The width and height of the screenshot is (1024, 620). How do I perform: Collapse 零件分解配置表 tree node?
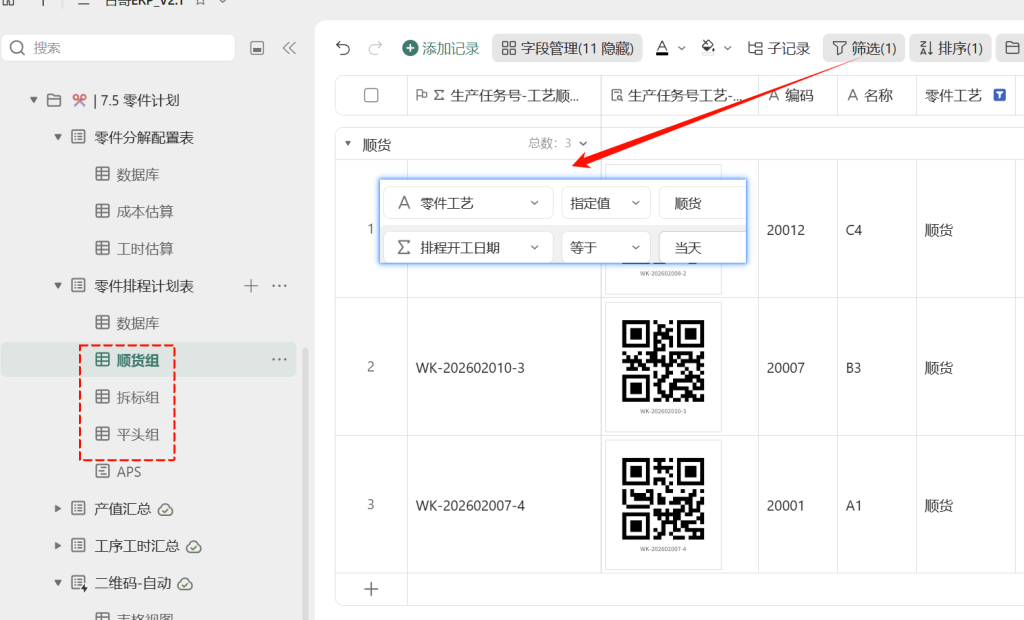(x=57, y=137)
